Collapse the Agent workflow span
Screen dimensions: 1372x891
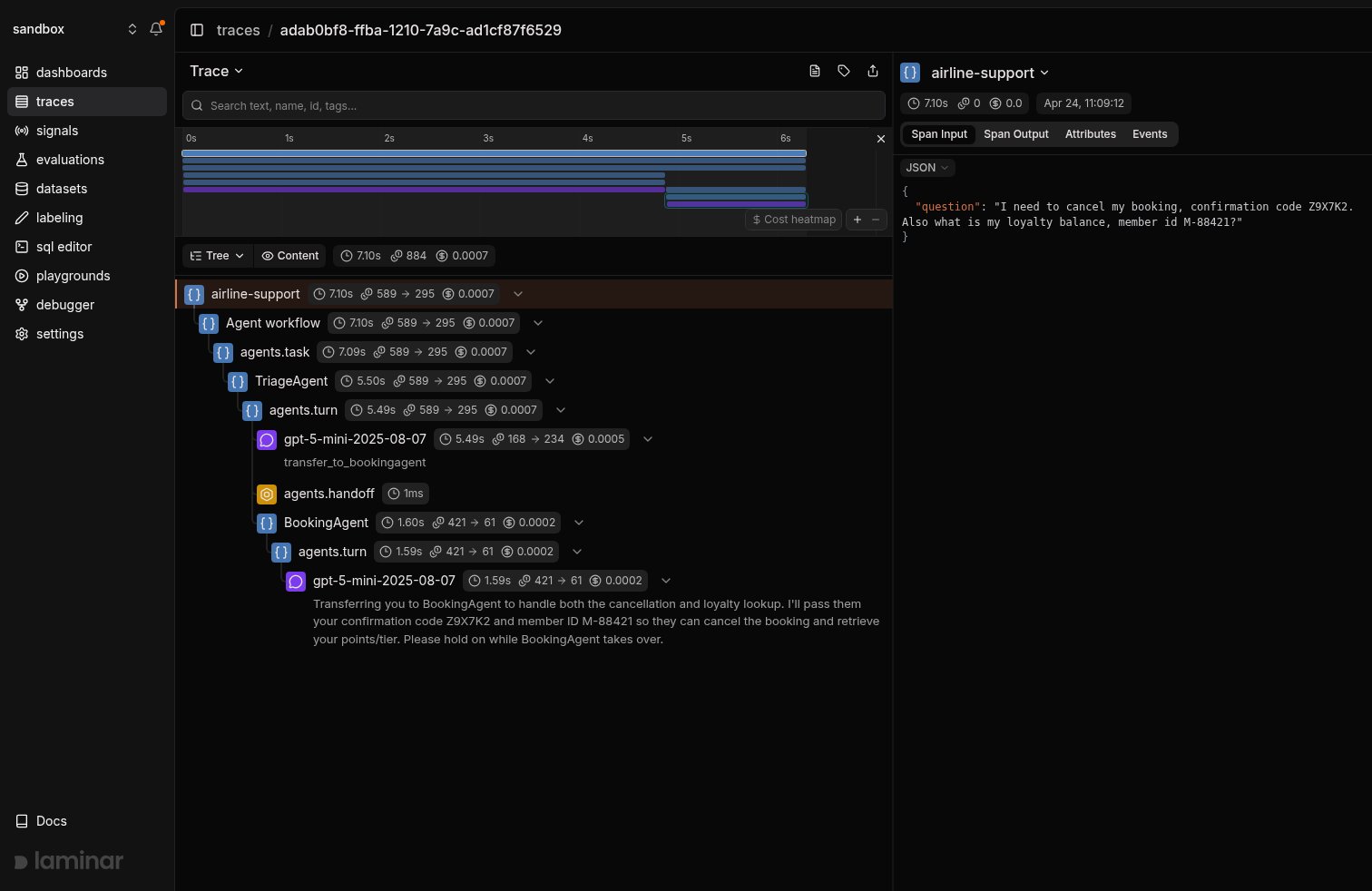click(538, 323)
